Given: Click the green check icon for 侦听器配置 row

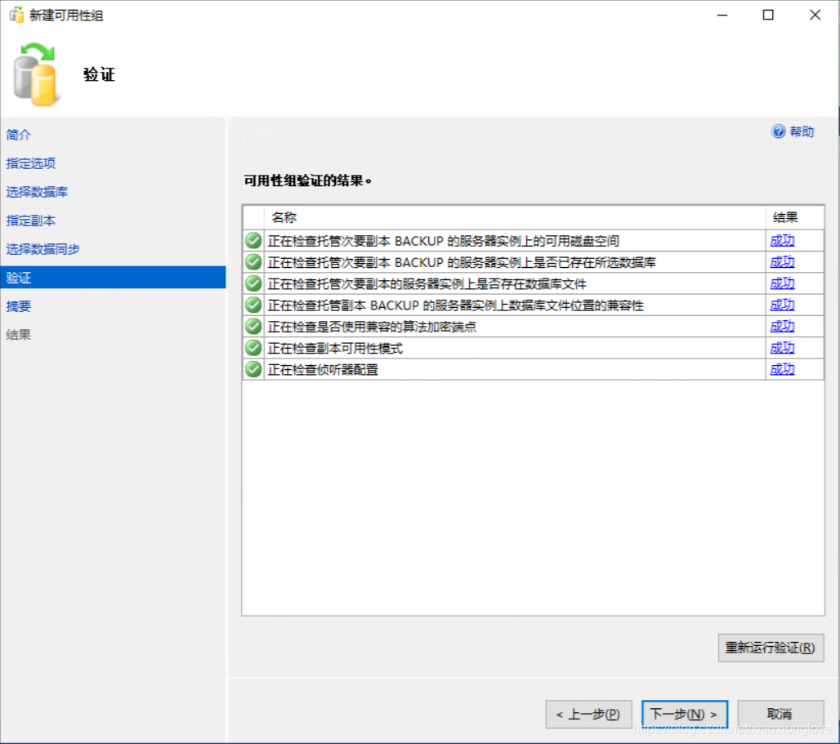Looking at the screenshot, I should [x=253, y=369].
